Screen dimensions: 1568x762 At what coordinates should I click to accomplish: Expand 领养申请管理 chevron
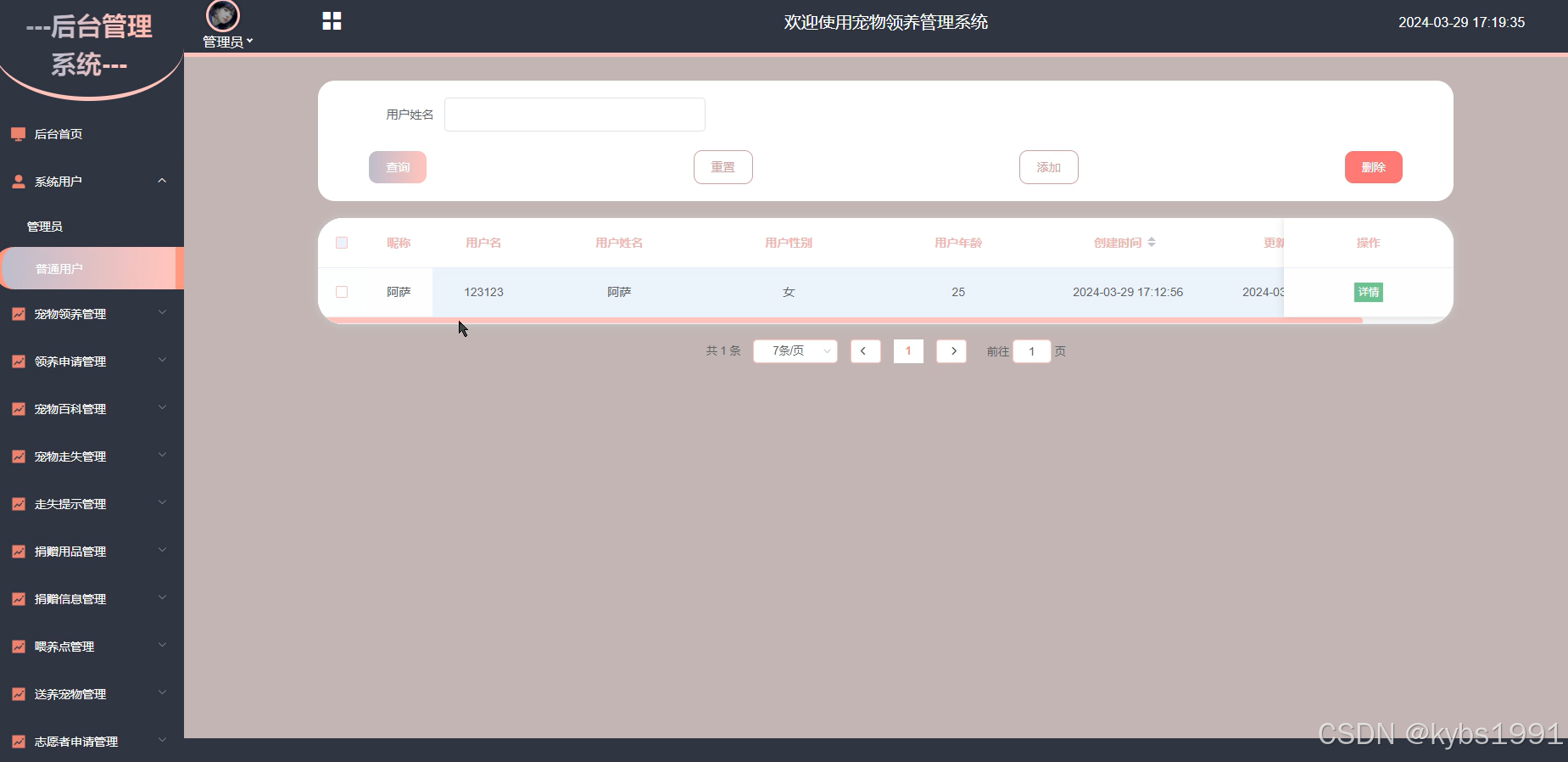[x=162, y=361]
